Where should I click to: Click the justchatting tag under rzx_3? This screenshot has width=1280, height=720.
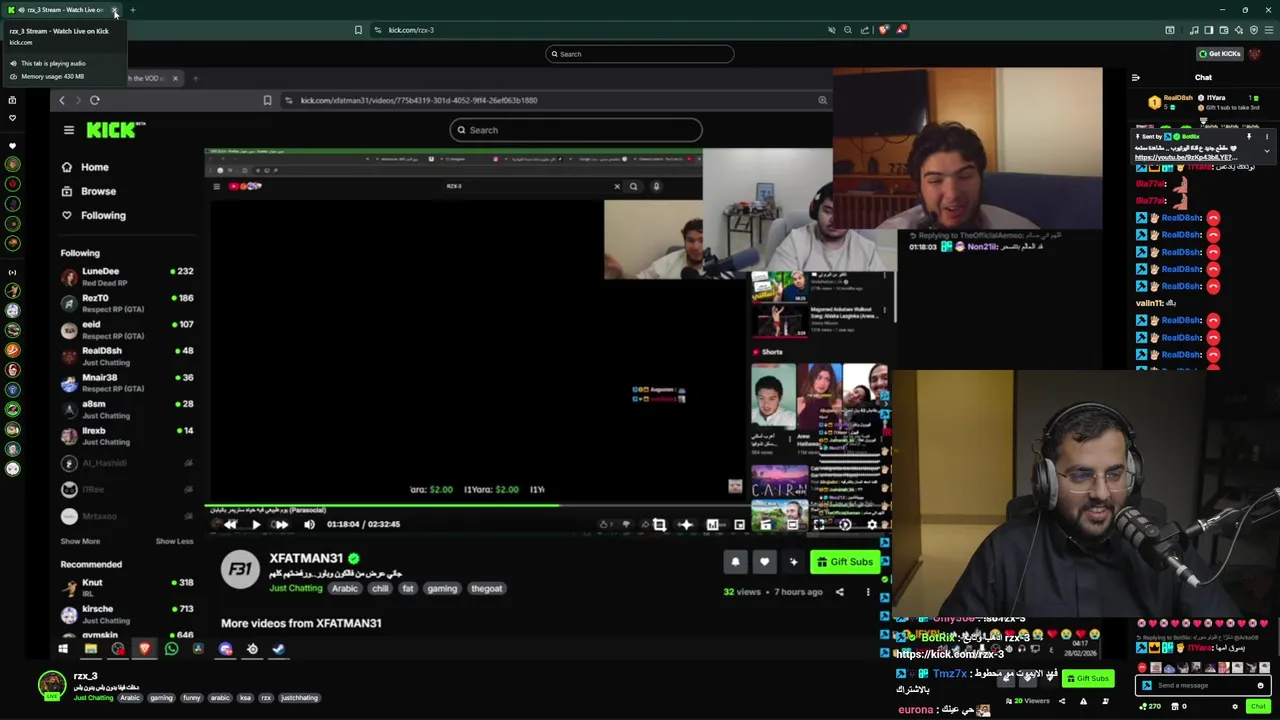click(x=299, y=698)
